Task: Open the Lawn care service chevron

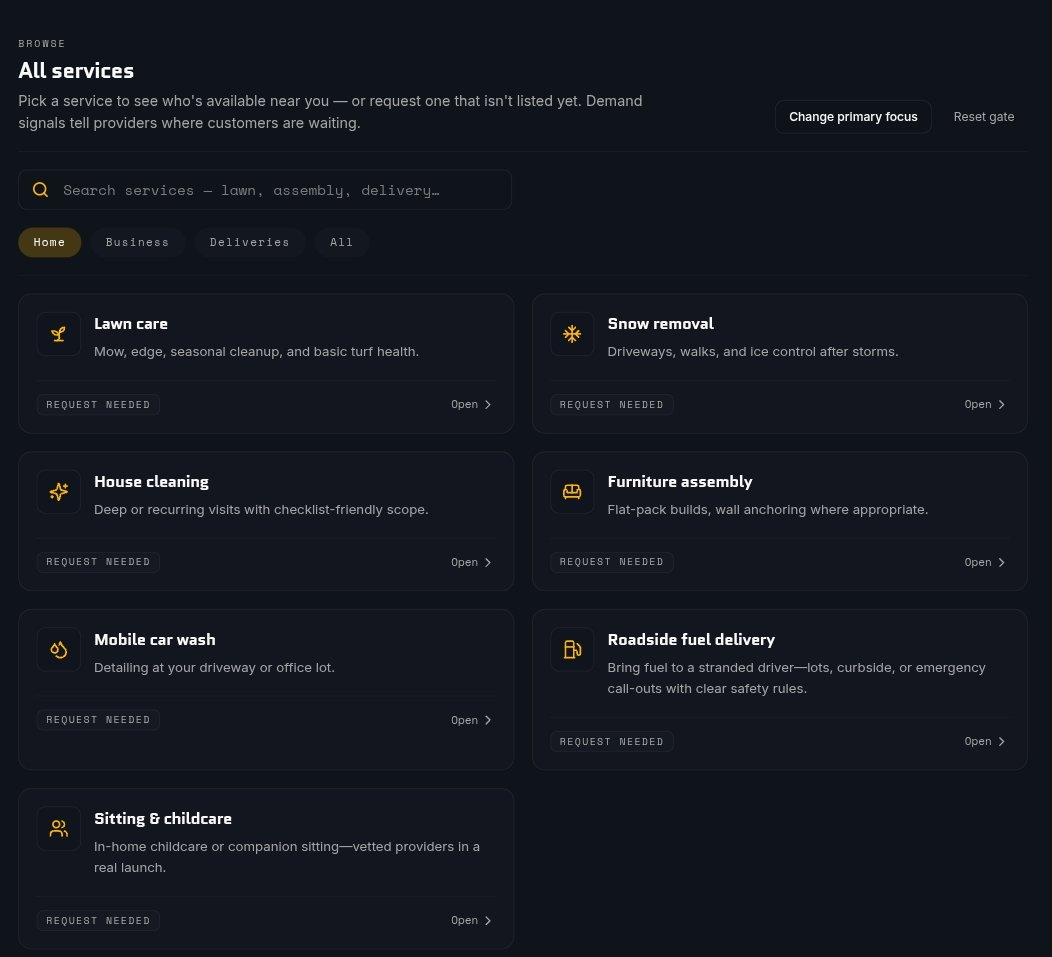Action: click(488, 405)
